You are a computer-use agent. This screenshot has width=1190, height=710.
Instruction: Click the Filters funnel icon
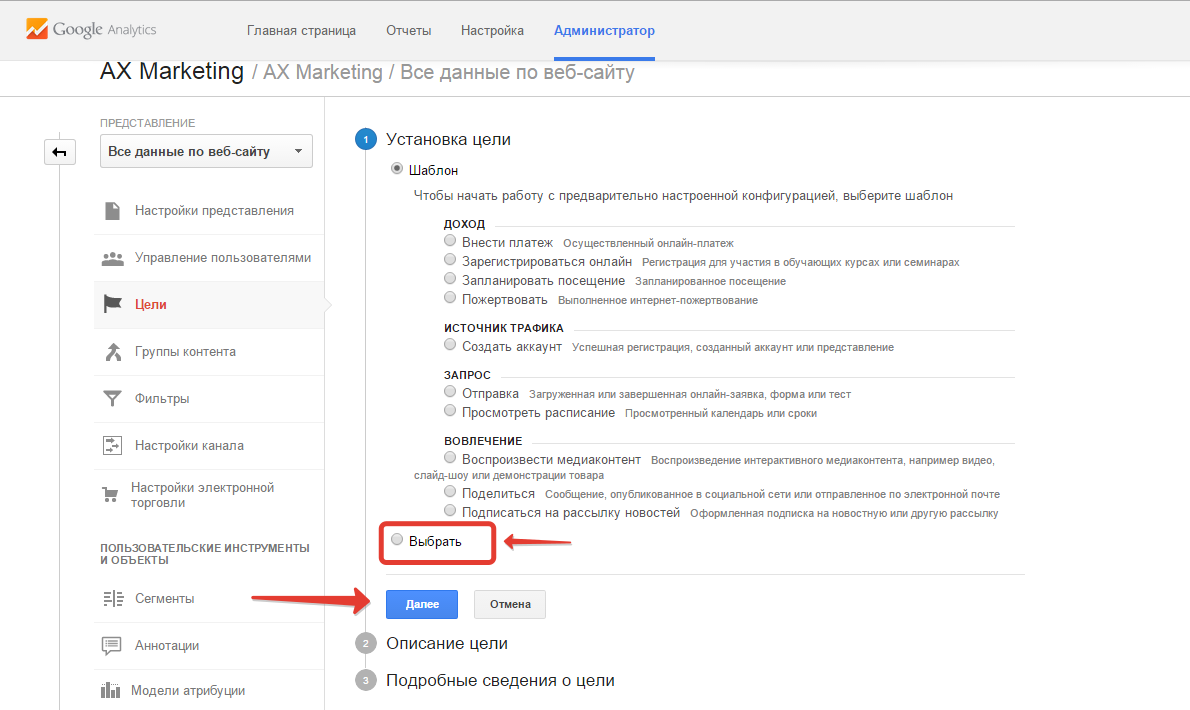tap(113, 399)
